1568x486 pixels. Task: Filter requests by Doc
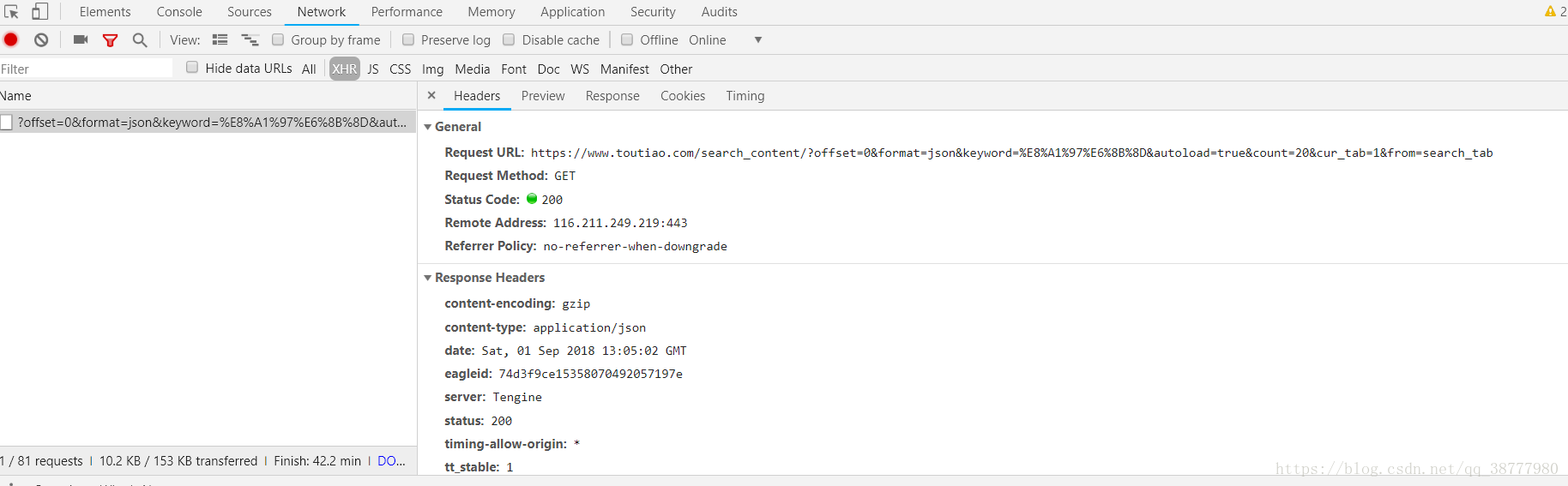tap(549, 69)
